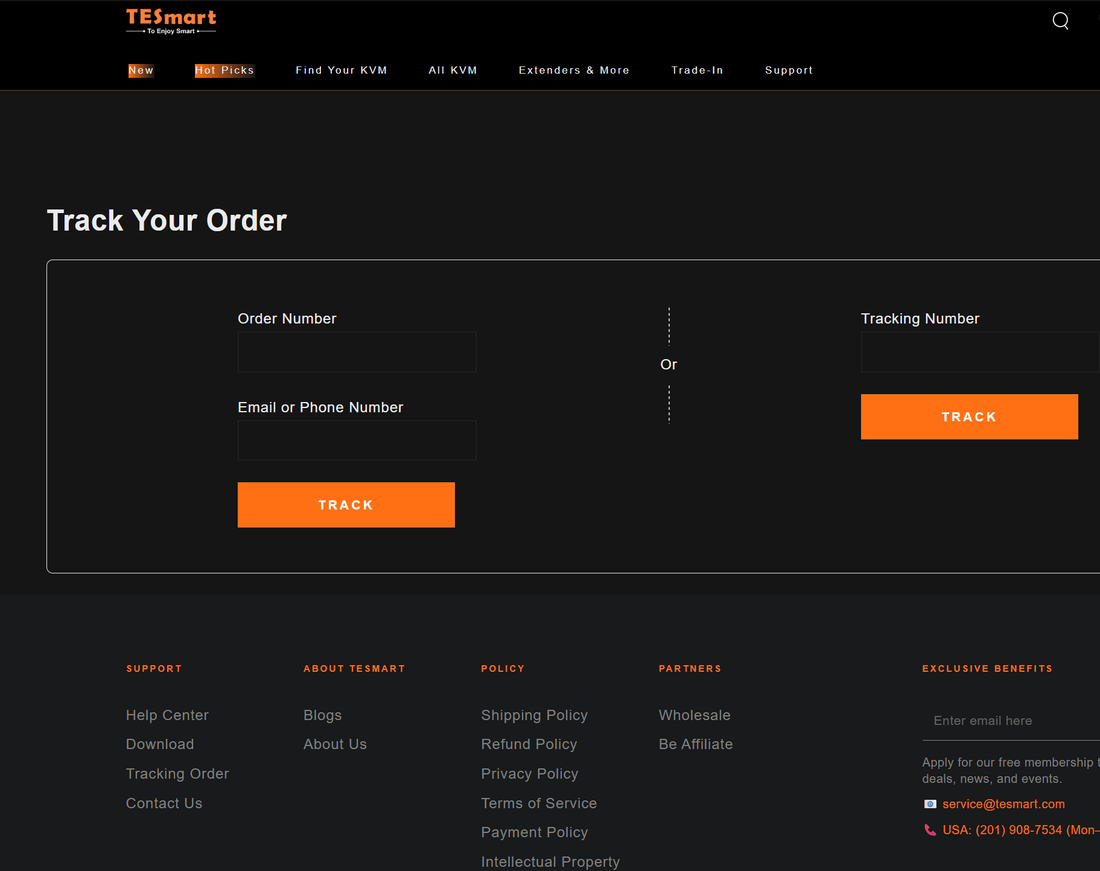The height and width of the screenshot is (871, 1100).
Task: Open Find Your KVM in navigation
Action: pos(341,71)
